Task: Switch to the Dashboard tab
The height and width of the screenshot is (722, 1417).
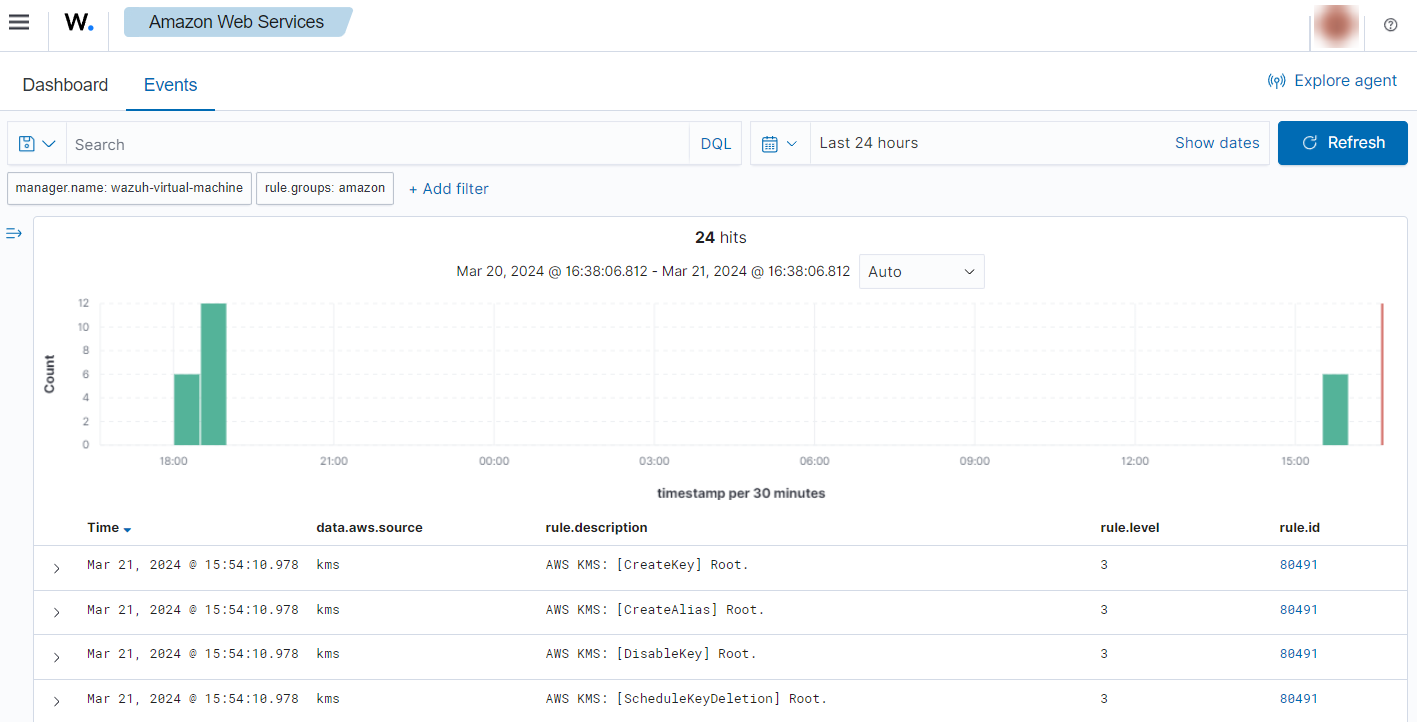Action: (65, 85)
